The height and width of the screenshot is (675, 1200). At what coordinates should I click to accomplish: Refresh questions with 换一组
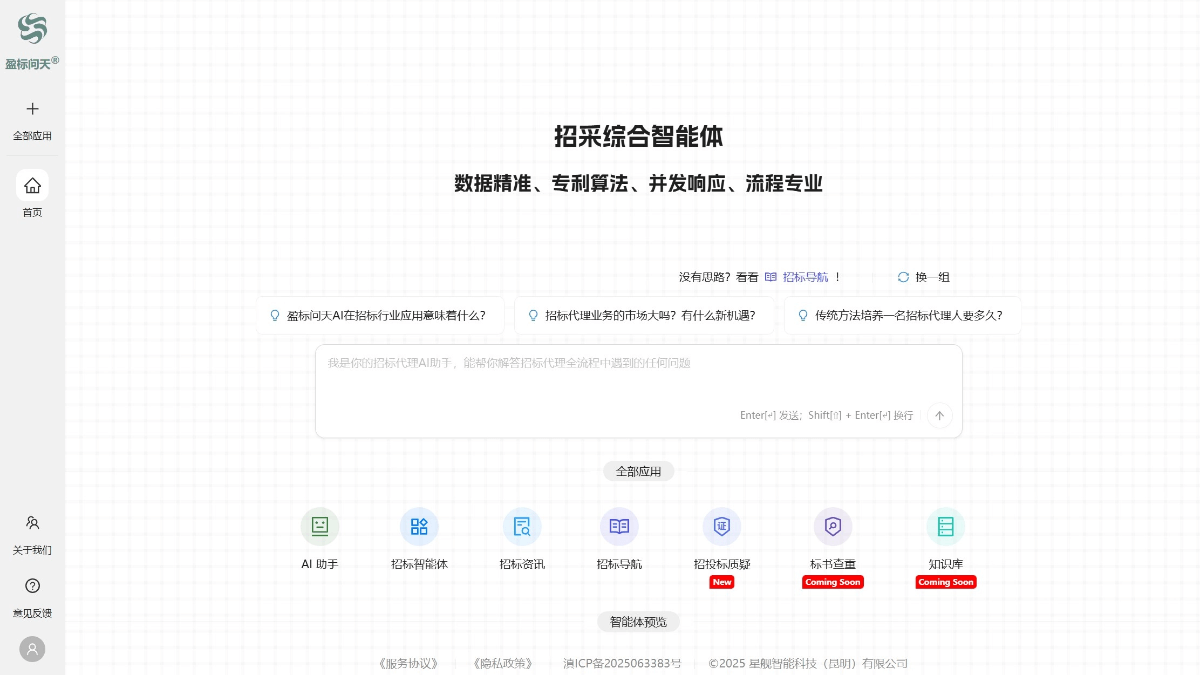(924, 277)
